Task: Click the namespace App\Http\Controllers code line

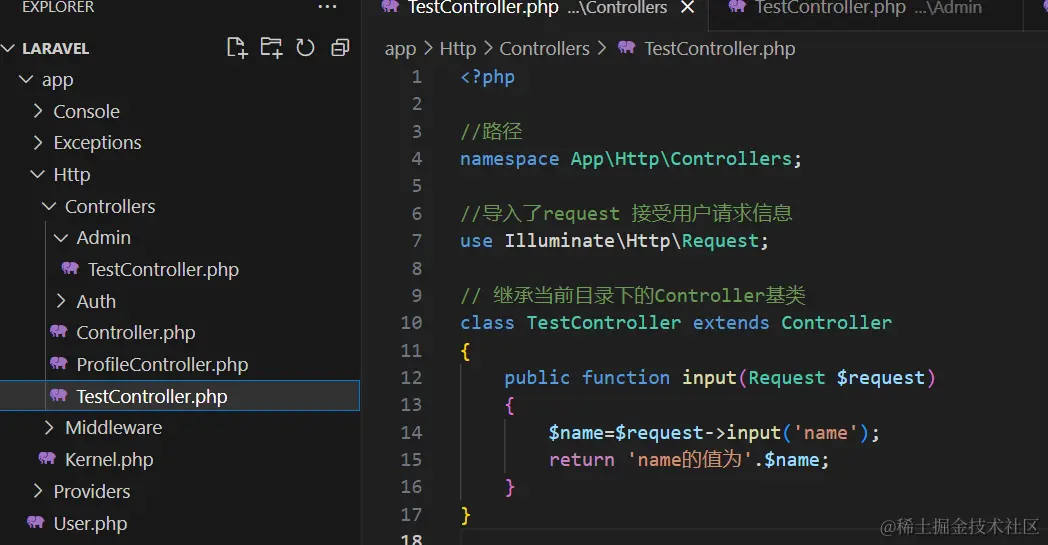Action: click(630, 159)
